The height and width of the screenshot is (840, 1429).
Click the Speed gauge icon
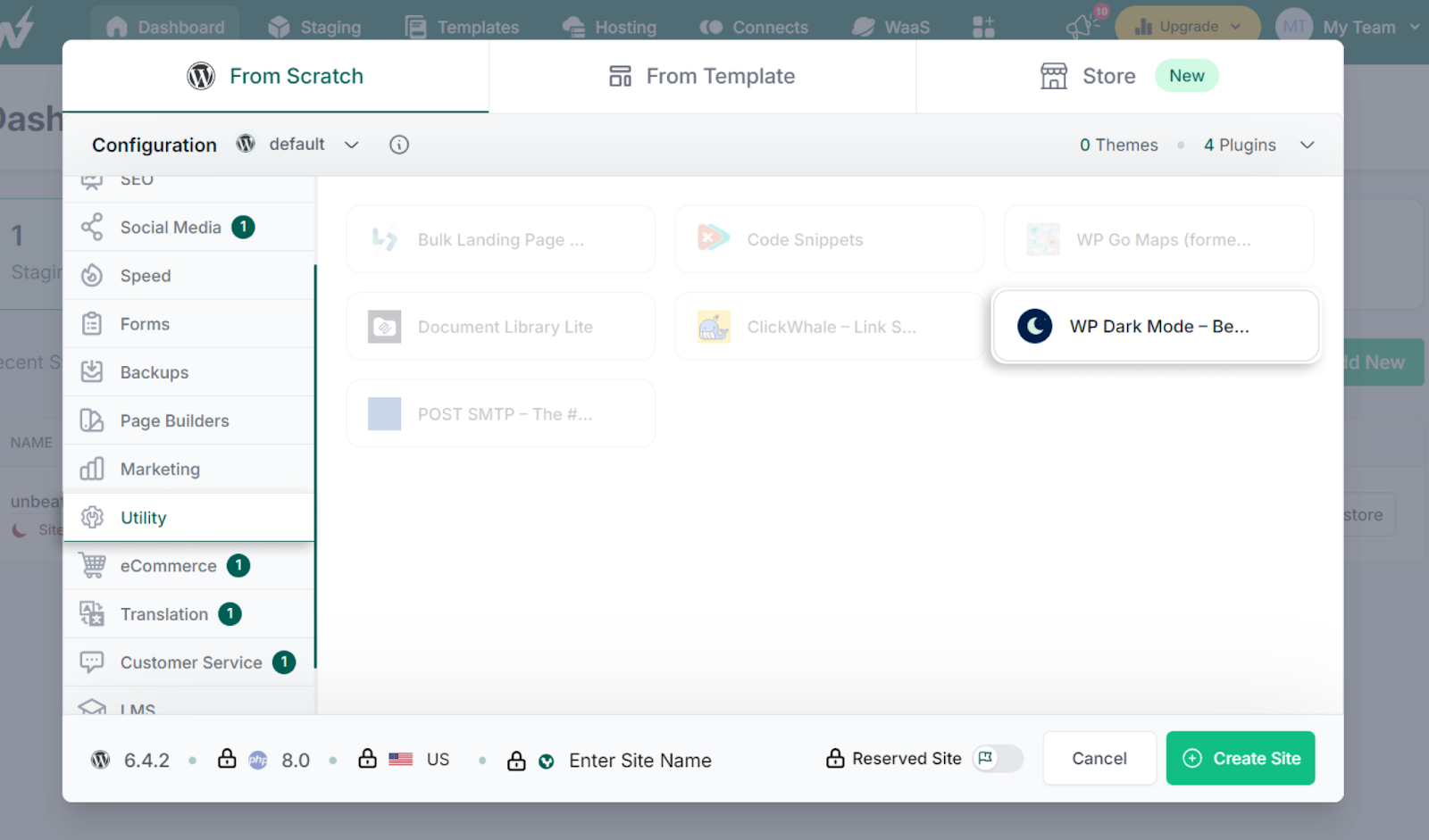pos(92,275)
